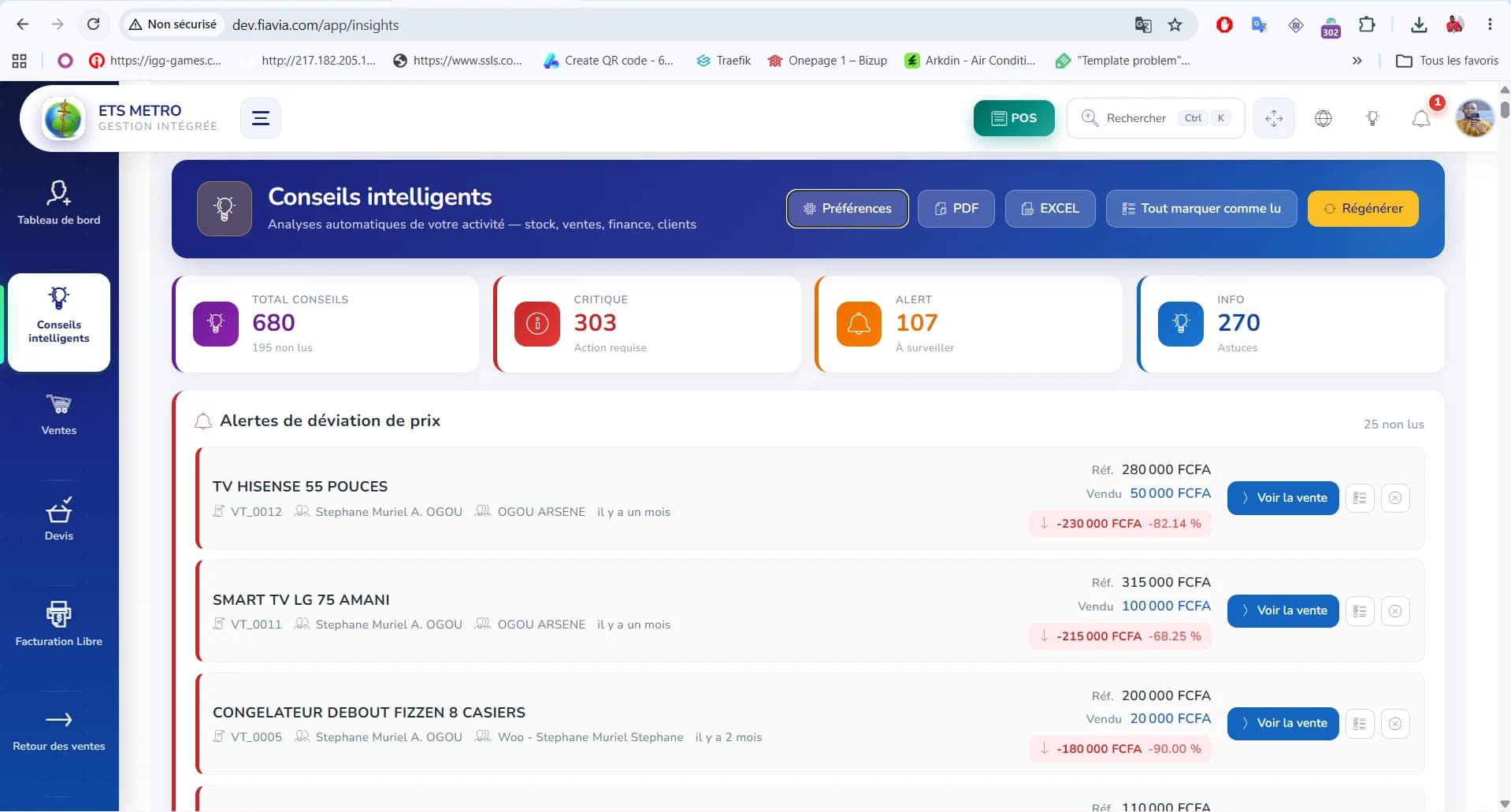Click Voir la vente for SMART TV LG

tap(1283, 611)
